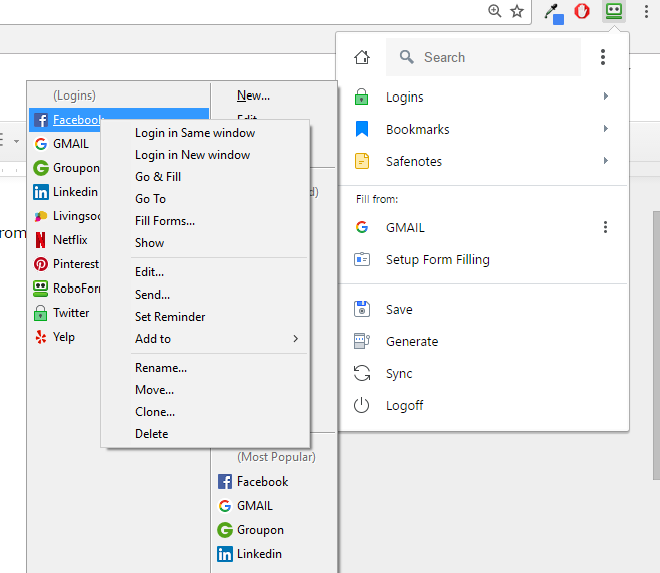Screen dimensions: 660x573
Task: Select Set Reminder in the context menu
Action: 170,317
